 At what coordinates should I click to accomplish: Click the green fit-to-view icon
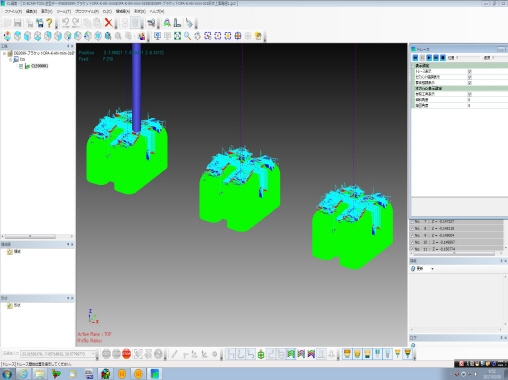click(177, 36)
